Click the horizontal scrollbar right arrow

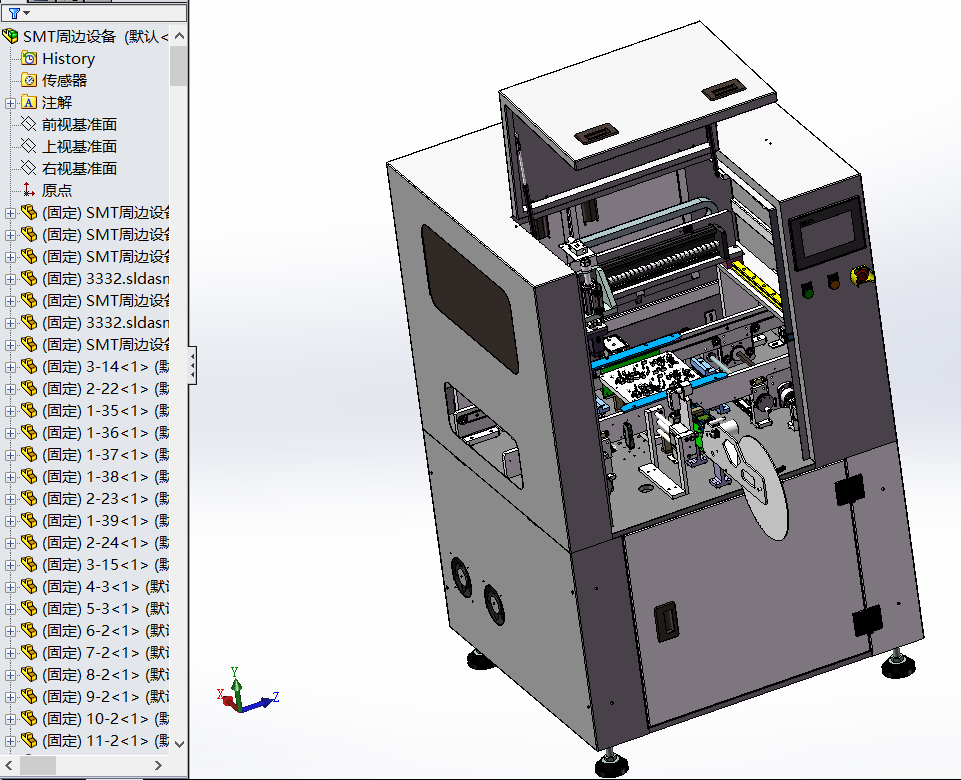[158, 765]
